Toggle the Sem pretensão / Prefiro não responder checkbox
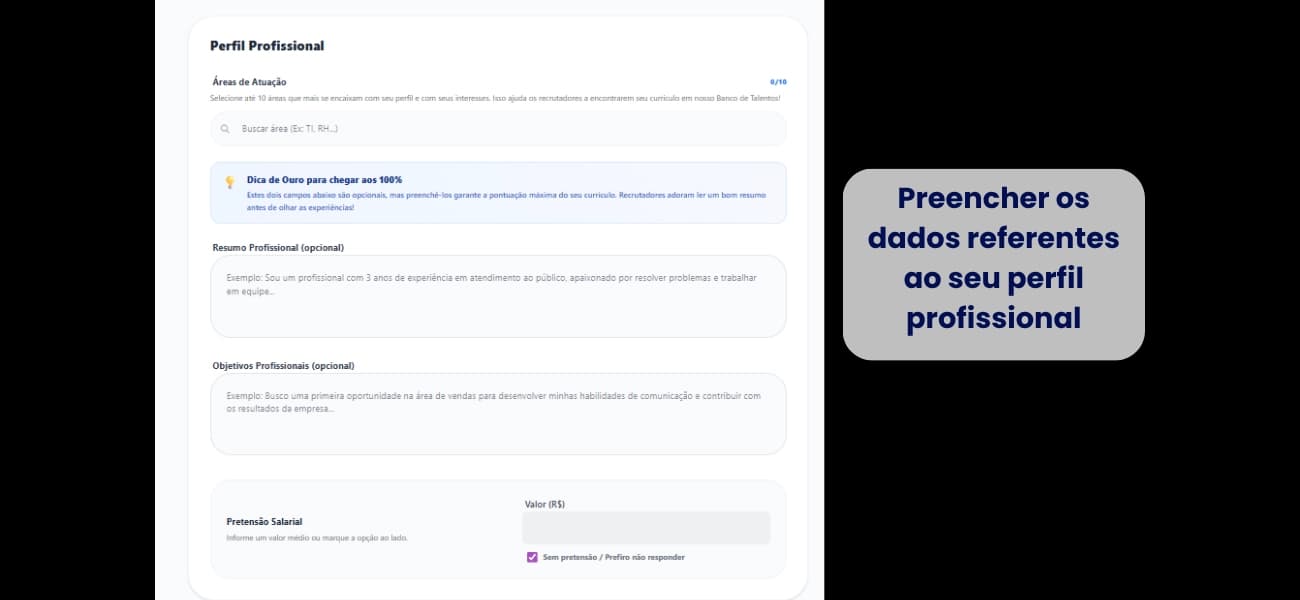Screen dimensions: 1300x600 click(x=532, y=557)
